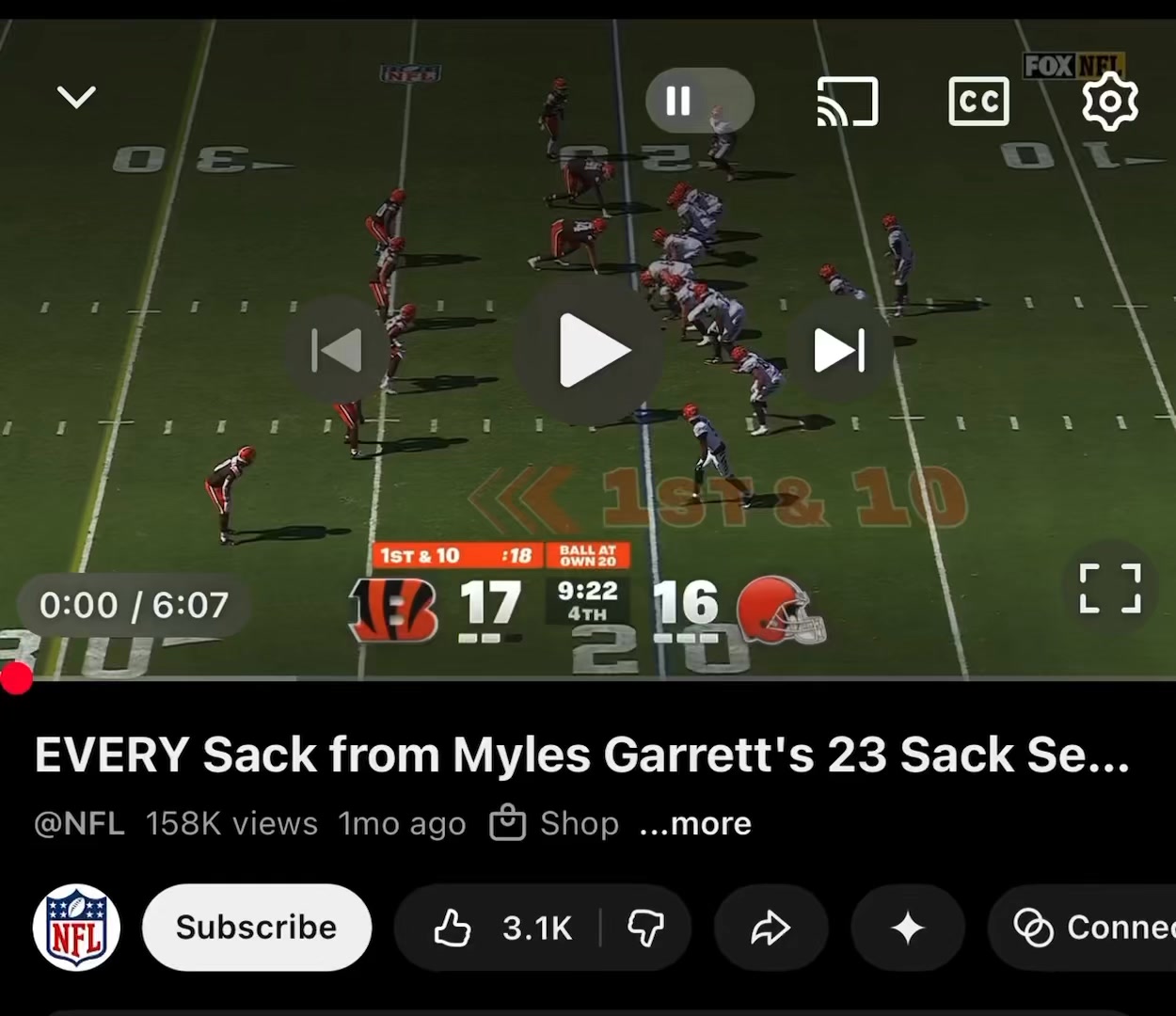Click the 3.1K like count
This screenshot has height=1016, width=1176.
pos(537,929)
